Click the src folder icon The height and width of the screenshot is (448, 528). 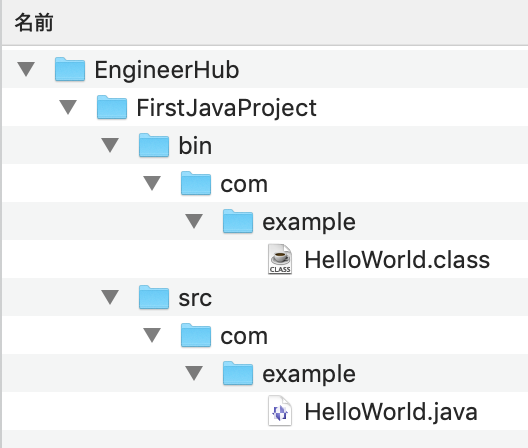[154, 297]
